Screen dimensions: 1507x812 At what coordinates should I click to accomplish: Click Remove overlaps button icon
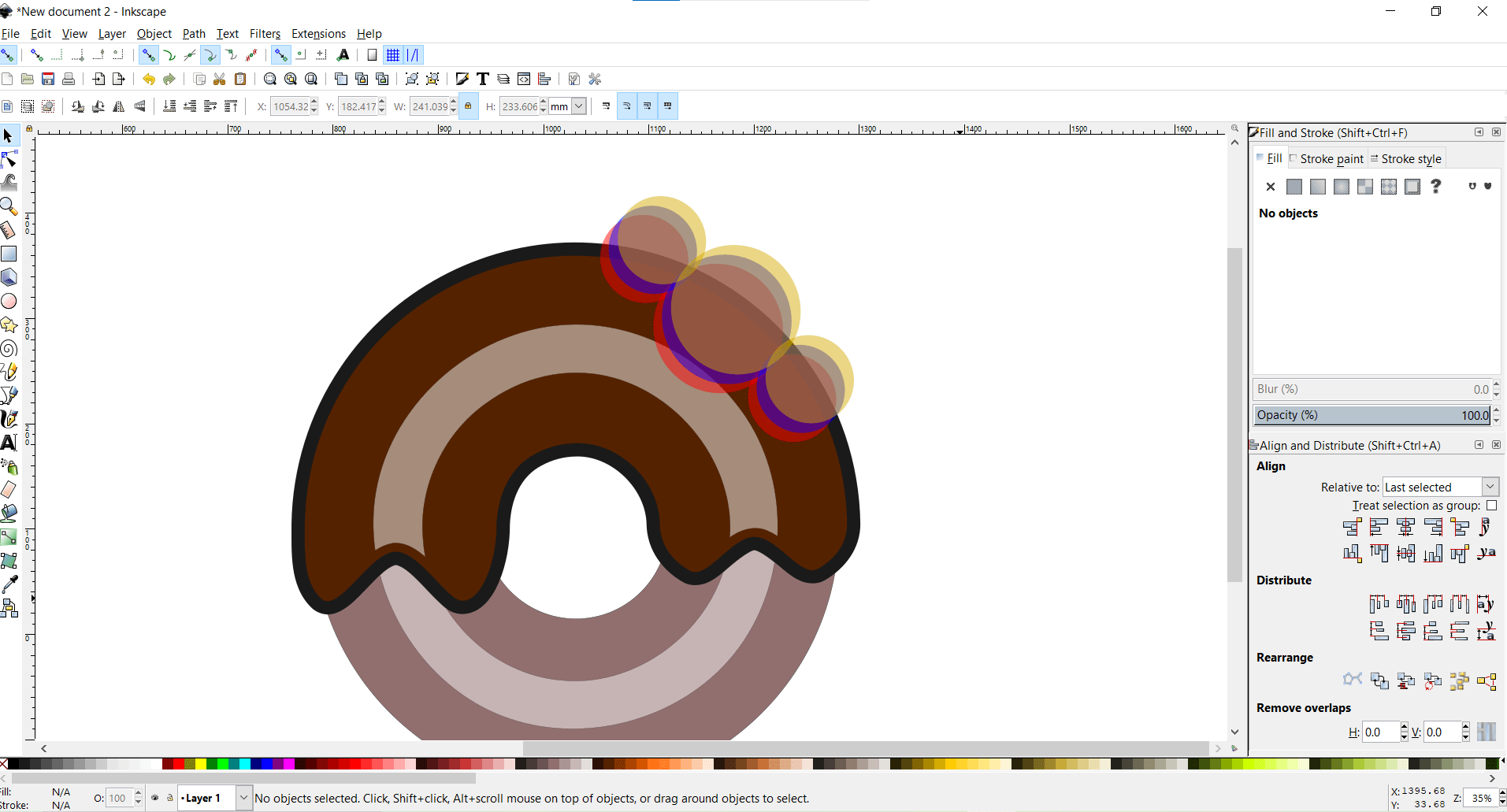[x=1486, y=732]
